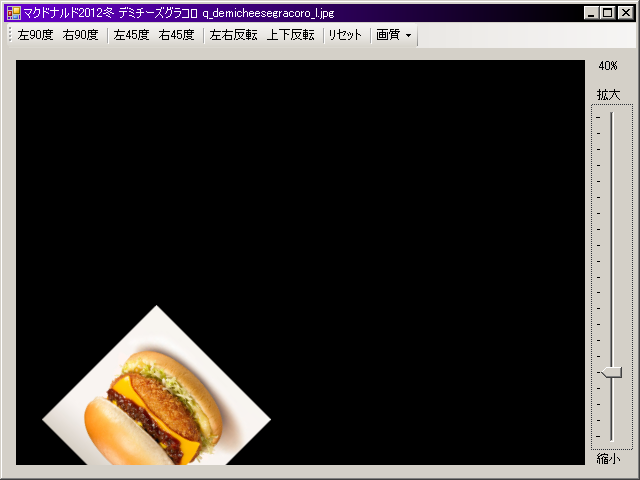The image size is (640, 480).
Task: Click the 40% zoom value label
Action: coord(608,66)
